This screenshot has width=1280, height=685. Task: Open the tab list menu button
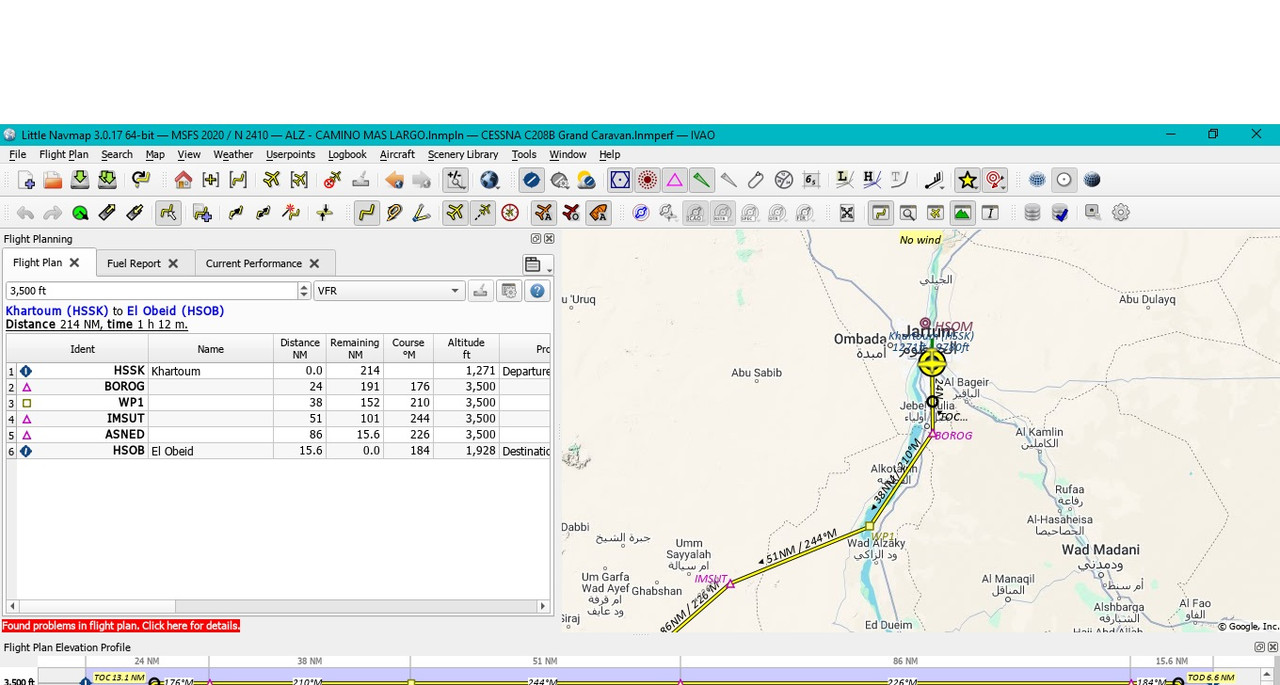(x=533, y=264)
